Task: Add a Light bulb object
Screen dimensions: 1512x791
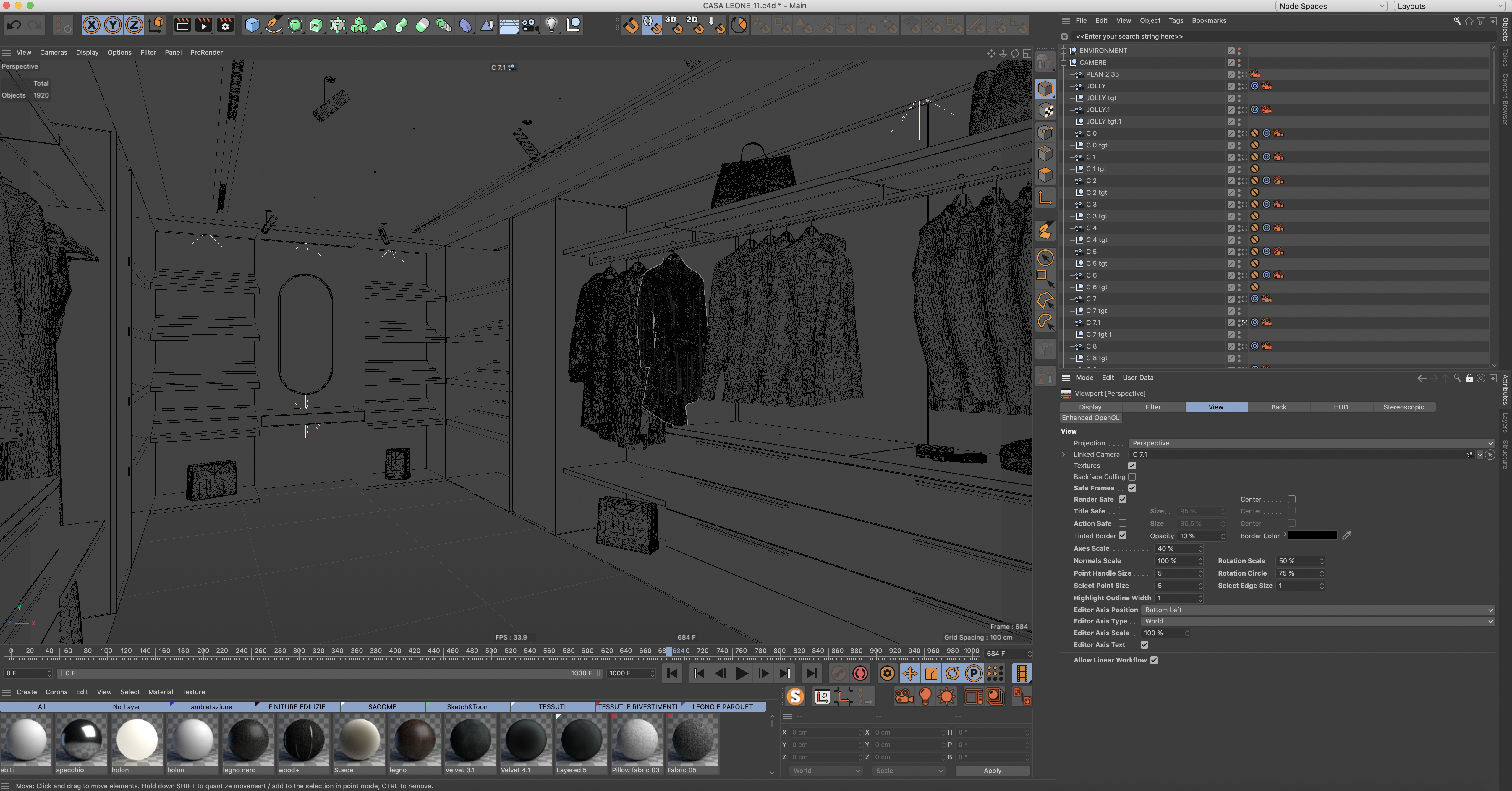Action: [x=552, y=25]
